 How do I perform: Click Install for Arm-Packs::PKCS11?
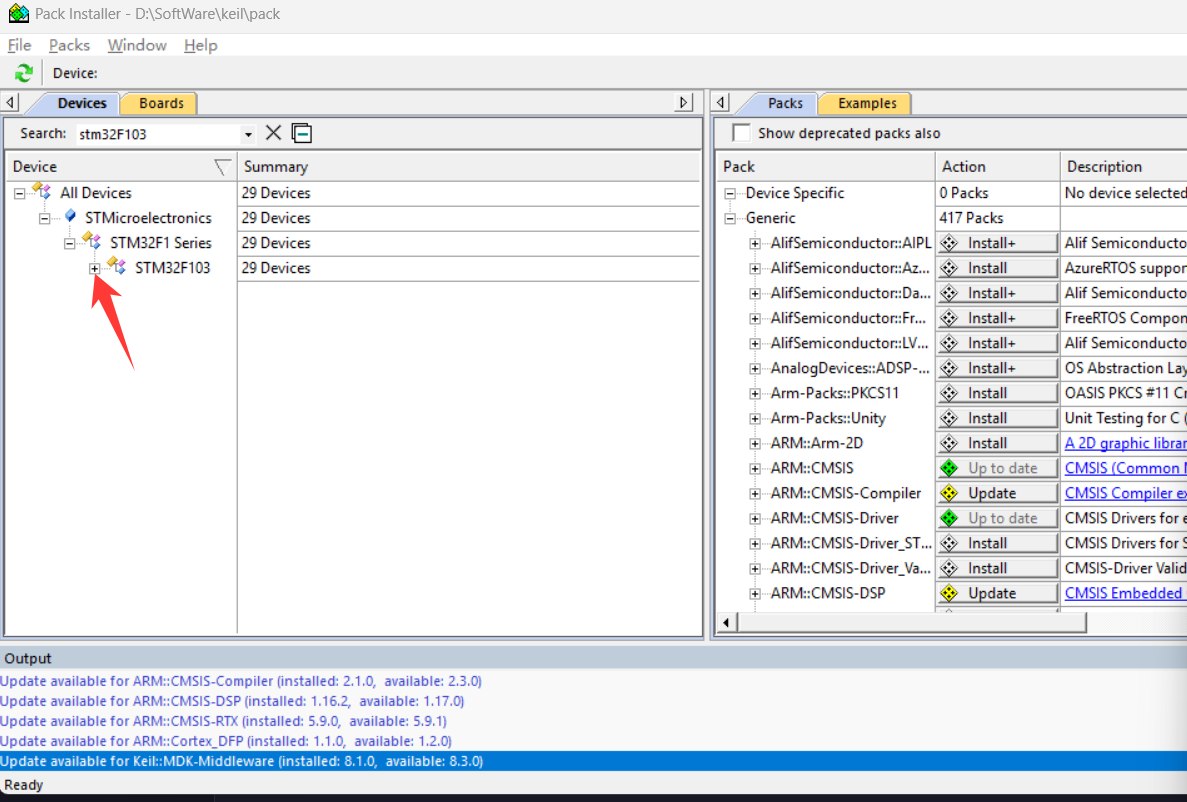point(997,393)
